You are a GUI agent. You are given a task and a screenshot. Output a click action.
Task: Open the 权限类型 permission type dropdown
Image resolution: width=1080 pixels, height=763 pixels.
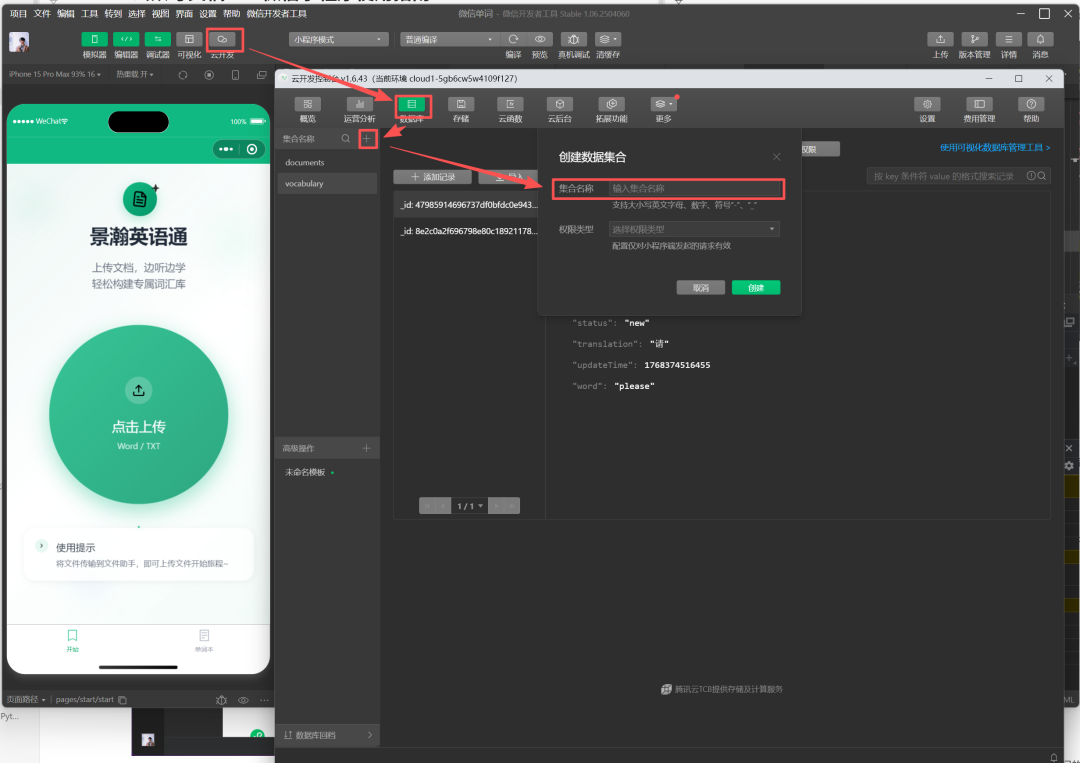point(694,229)
